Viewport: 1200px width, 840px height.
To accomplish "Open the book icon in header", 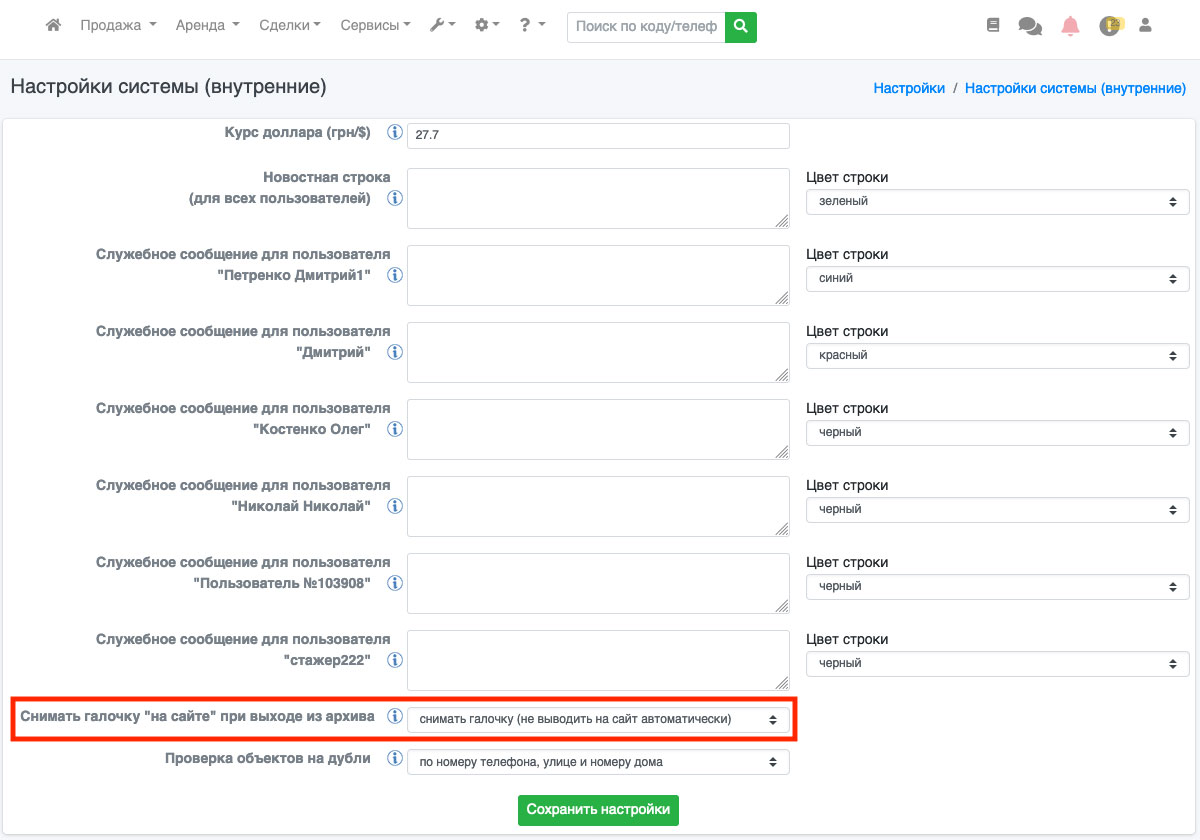I will tap(993, 26).
